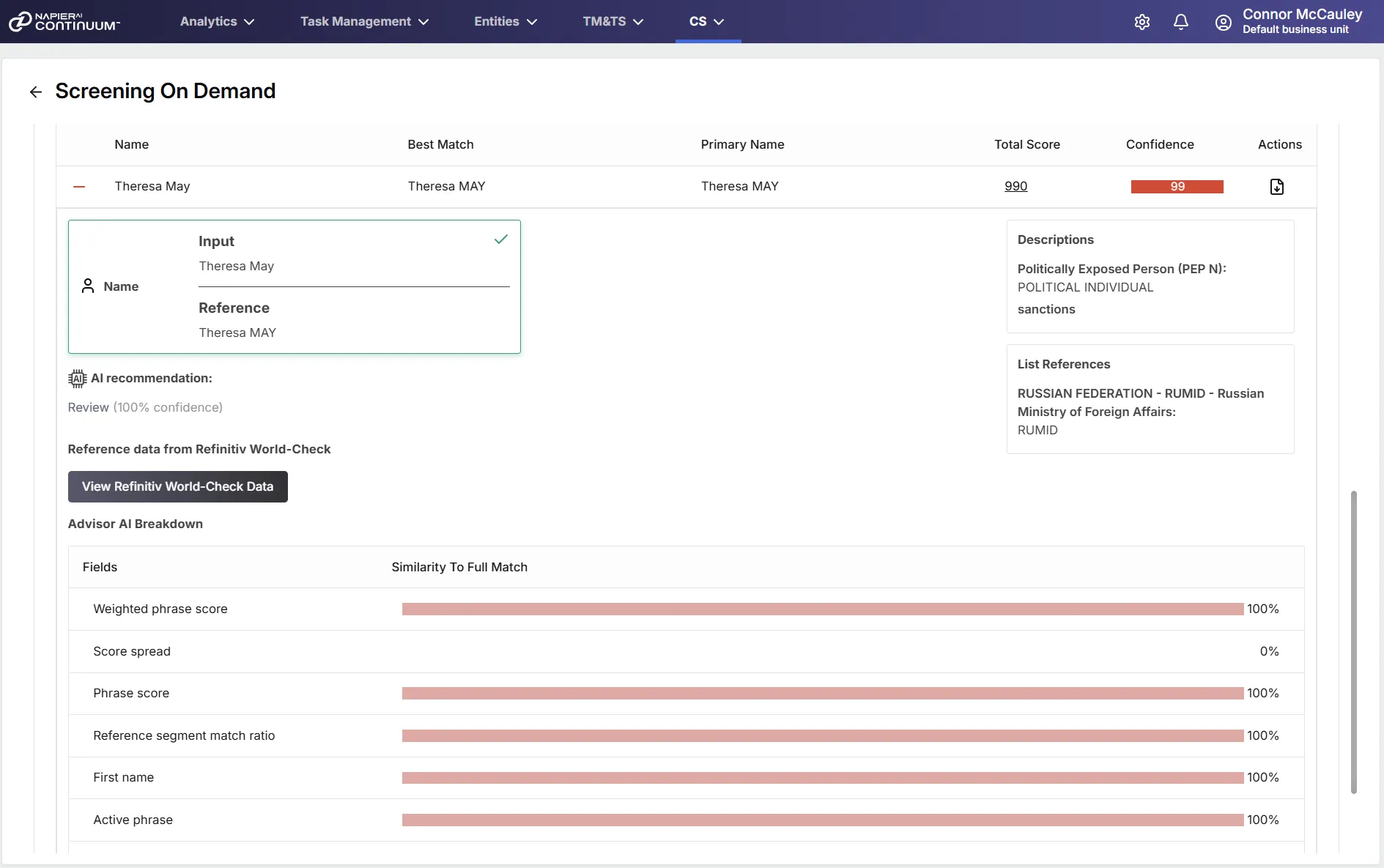Viewport: 1384px width, 868px height.
Task: Click the First name row label
Action: tap(124, 777)
